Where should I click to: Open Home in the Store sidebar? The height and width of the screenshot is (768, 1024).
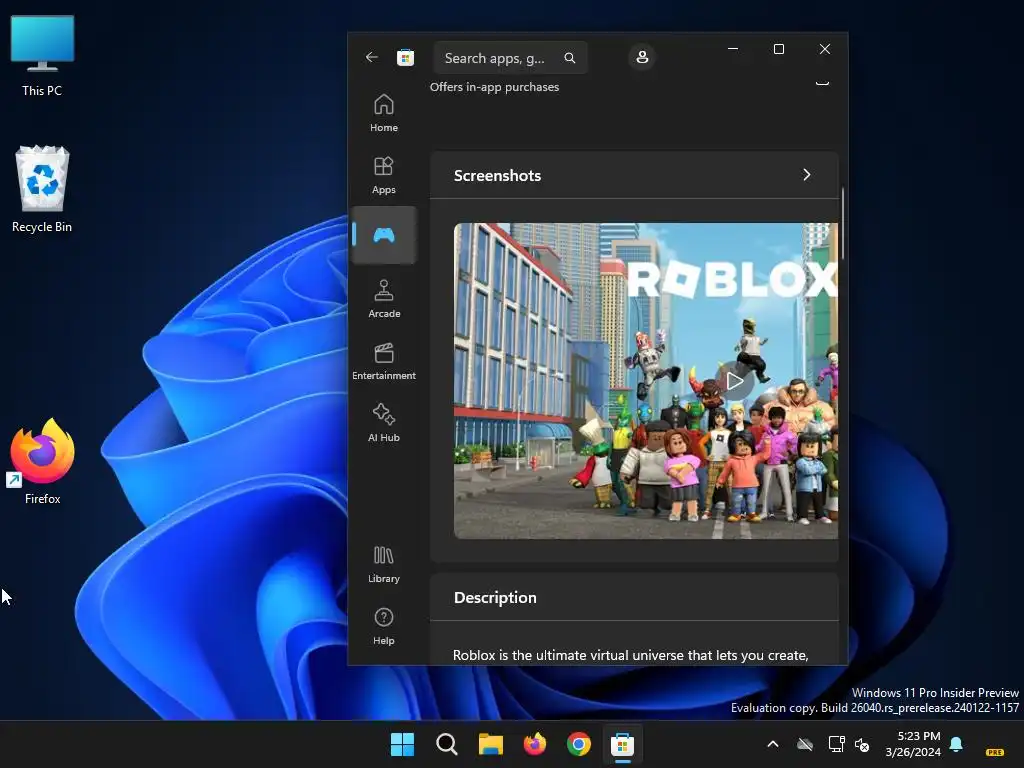coord(384,113)
